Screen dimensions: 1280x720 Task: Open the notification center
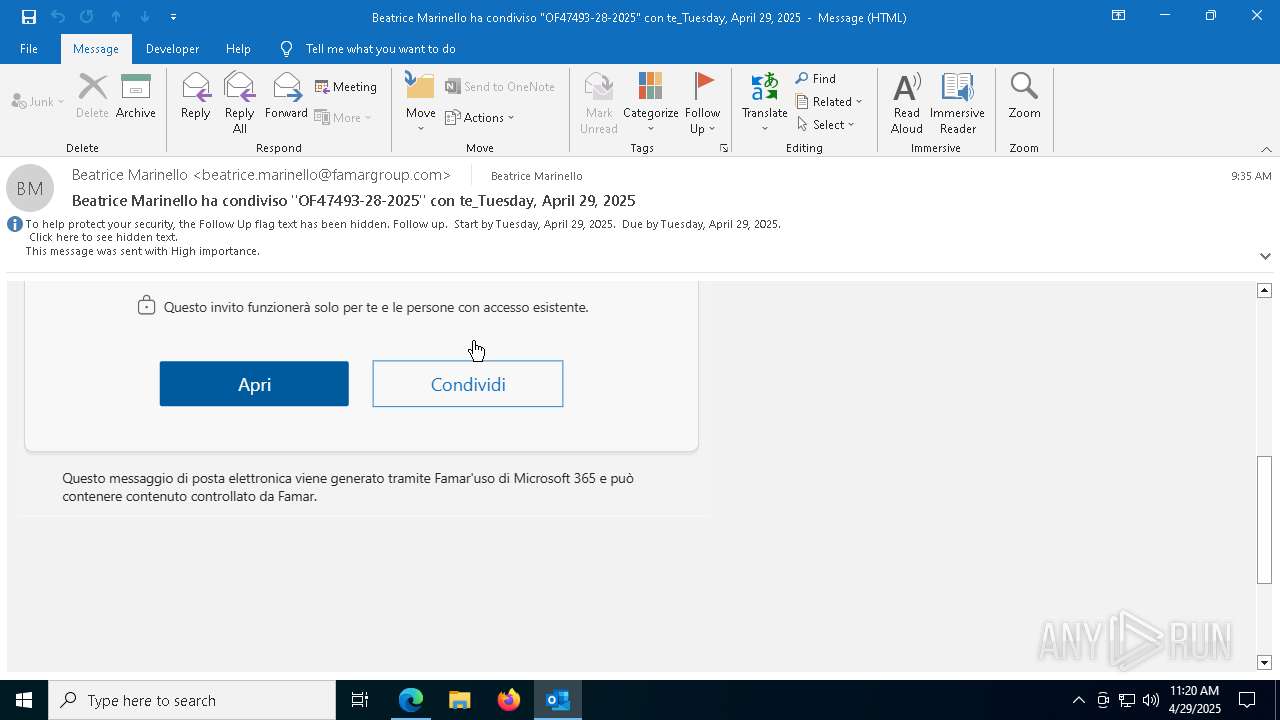click(1247, 700)
